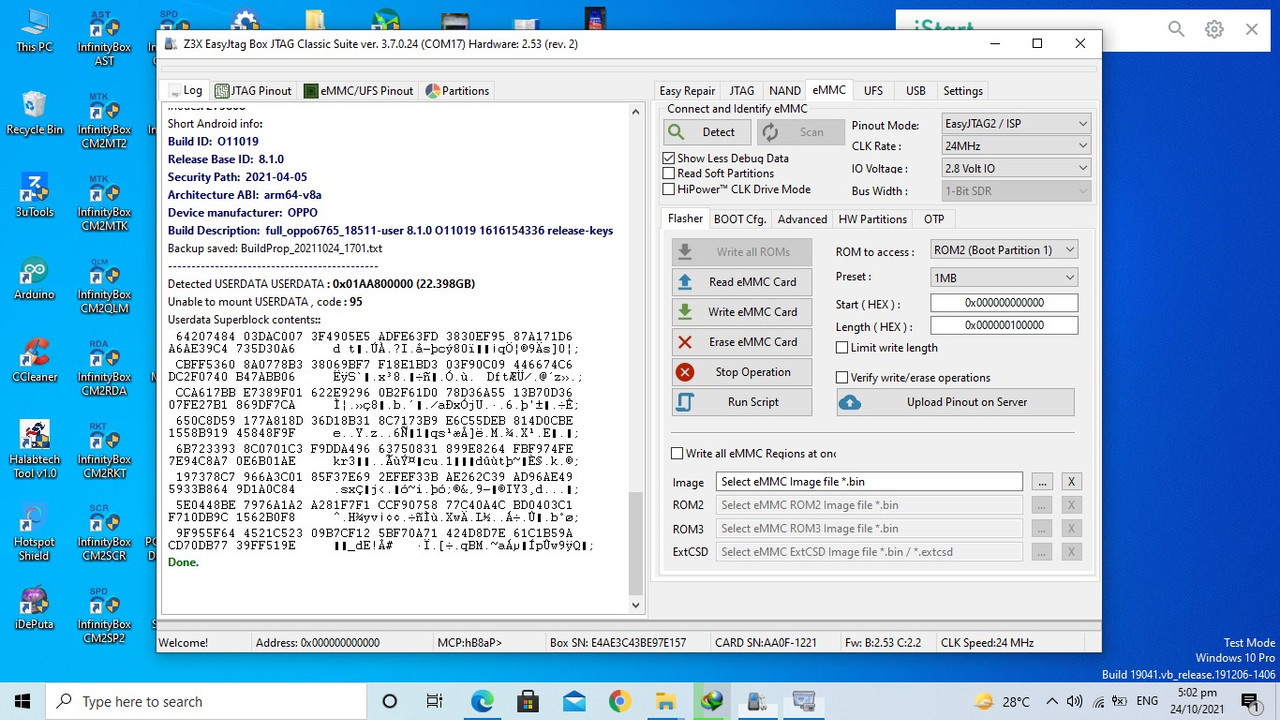Switch to the Easy Repair tab
The width and height of the screenshot is (1280, 720).
point(687,91)
